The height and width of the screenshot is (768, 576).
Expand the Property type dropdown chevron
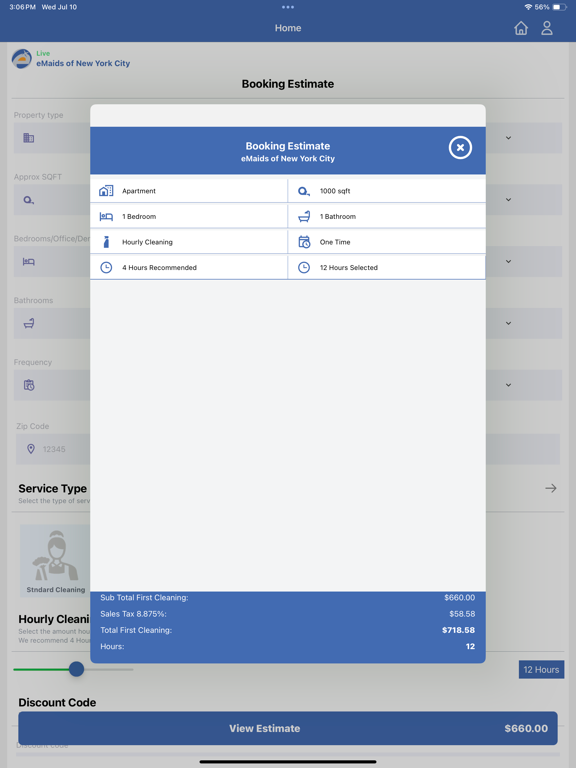508,138
